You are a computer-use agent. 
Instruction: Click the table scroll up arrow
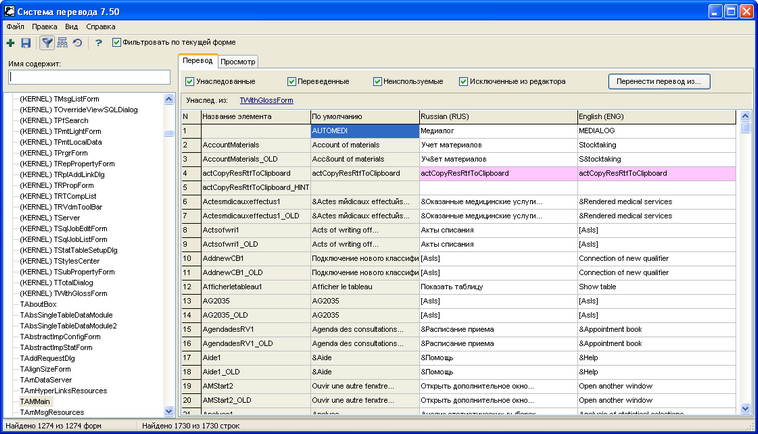tap(745, 116)
